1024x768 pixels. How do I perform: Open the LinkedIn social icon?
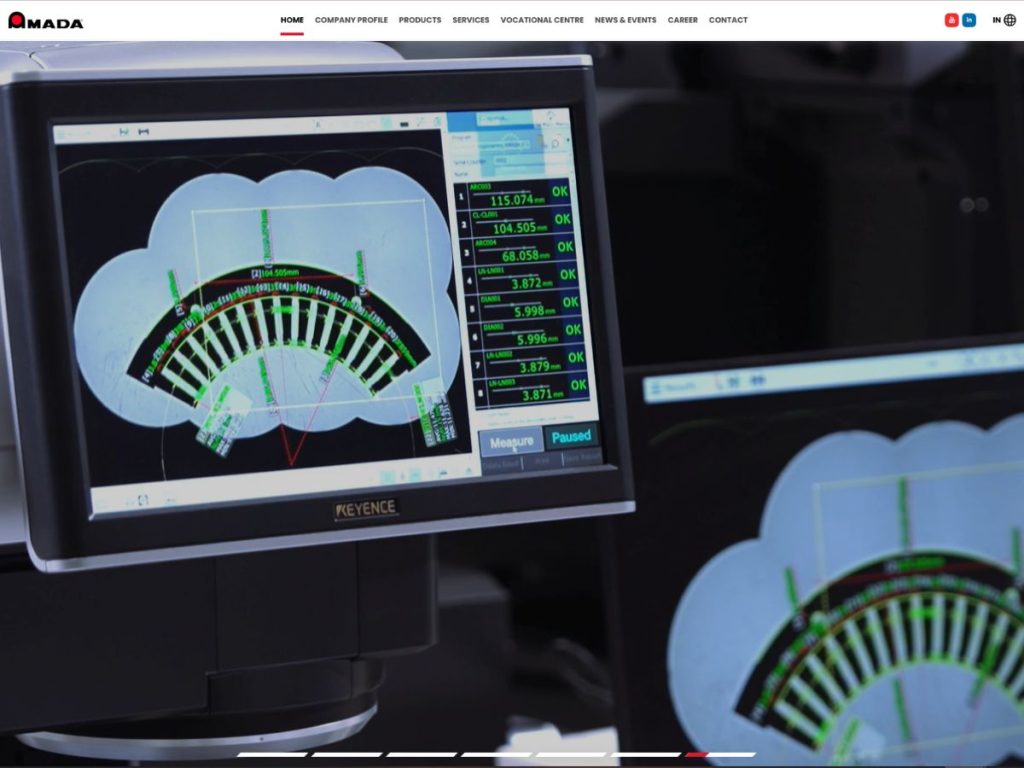pos(969,20)
